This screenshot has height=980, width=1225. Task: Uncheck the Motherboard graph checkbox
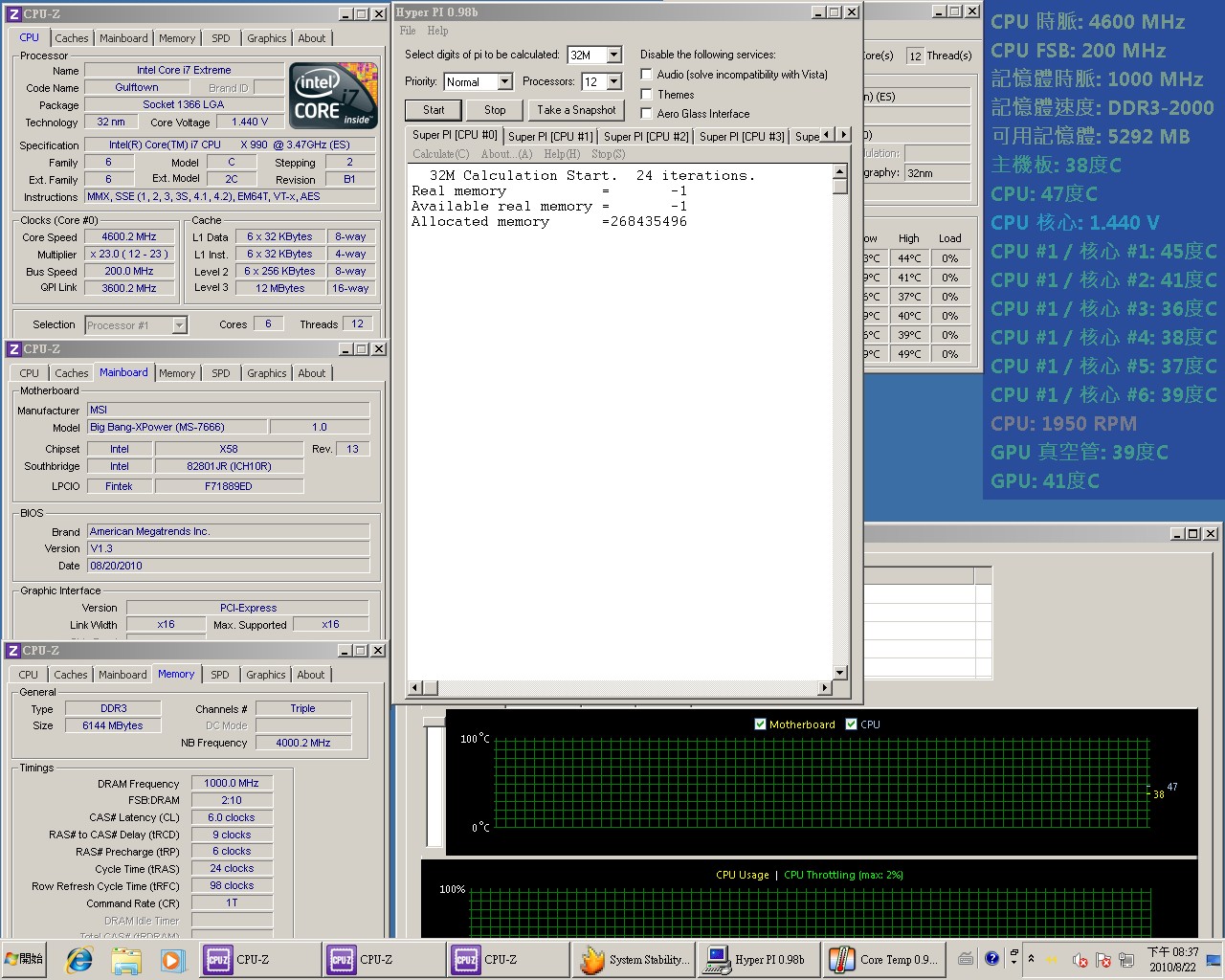click(x=761, y=724)
